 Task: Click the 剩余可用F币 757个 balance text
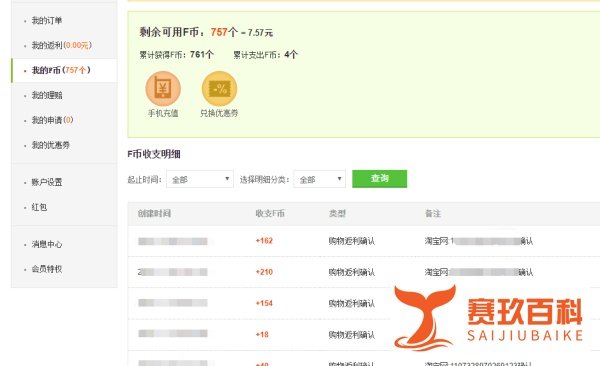(206, 33)
